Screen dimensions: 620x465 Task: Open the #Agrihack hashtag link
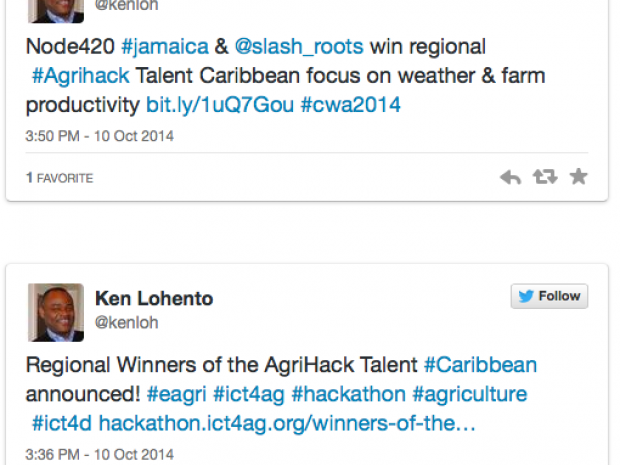[x=71, y=75]
